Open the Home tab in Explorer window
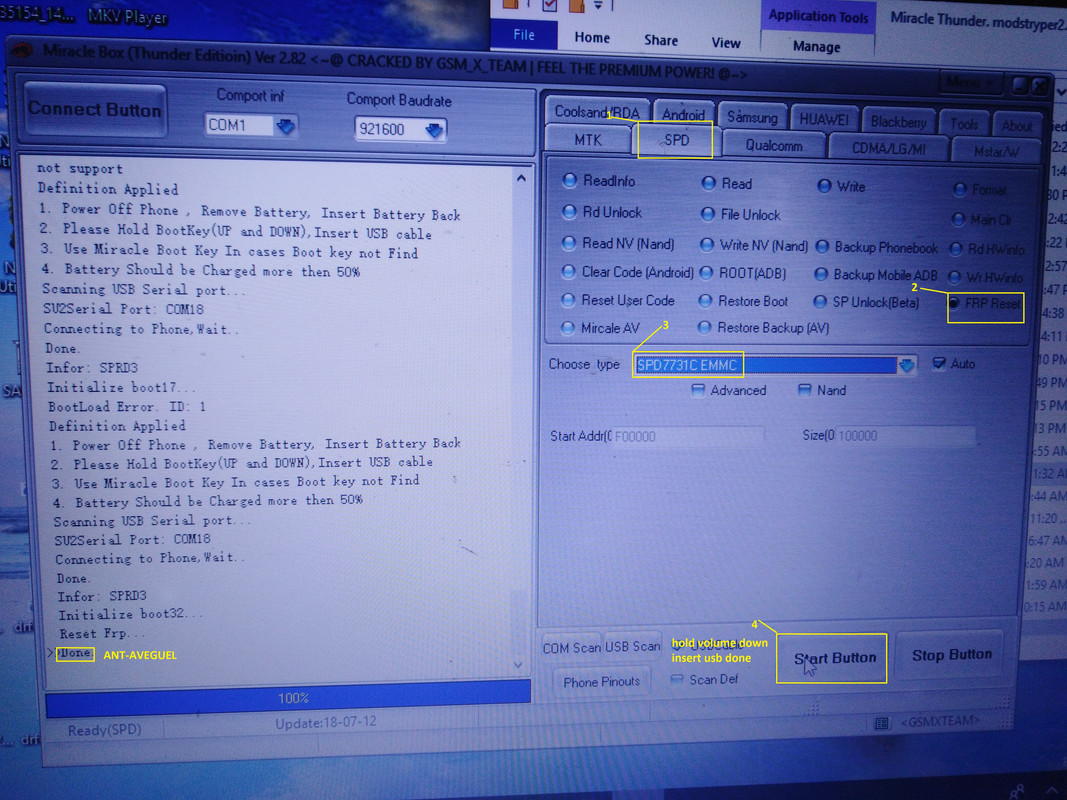This screenshot has height=800, width=1067. (x=591, y=37)
